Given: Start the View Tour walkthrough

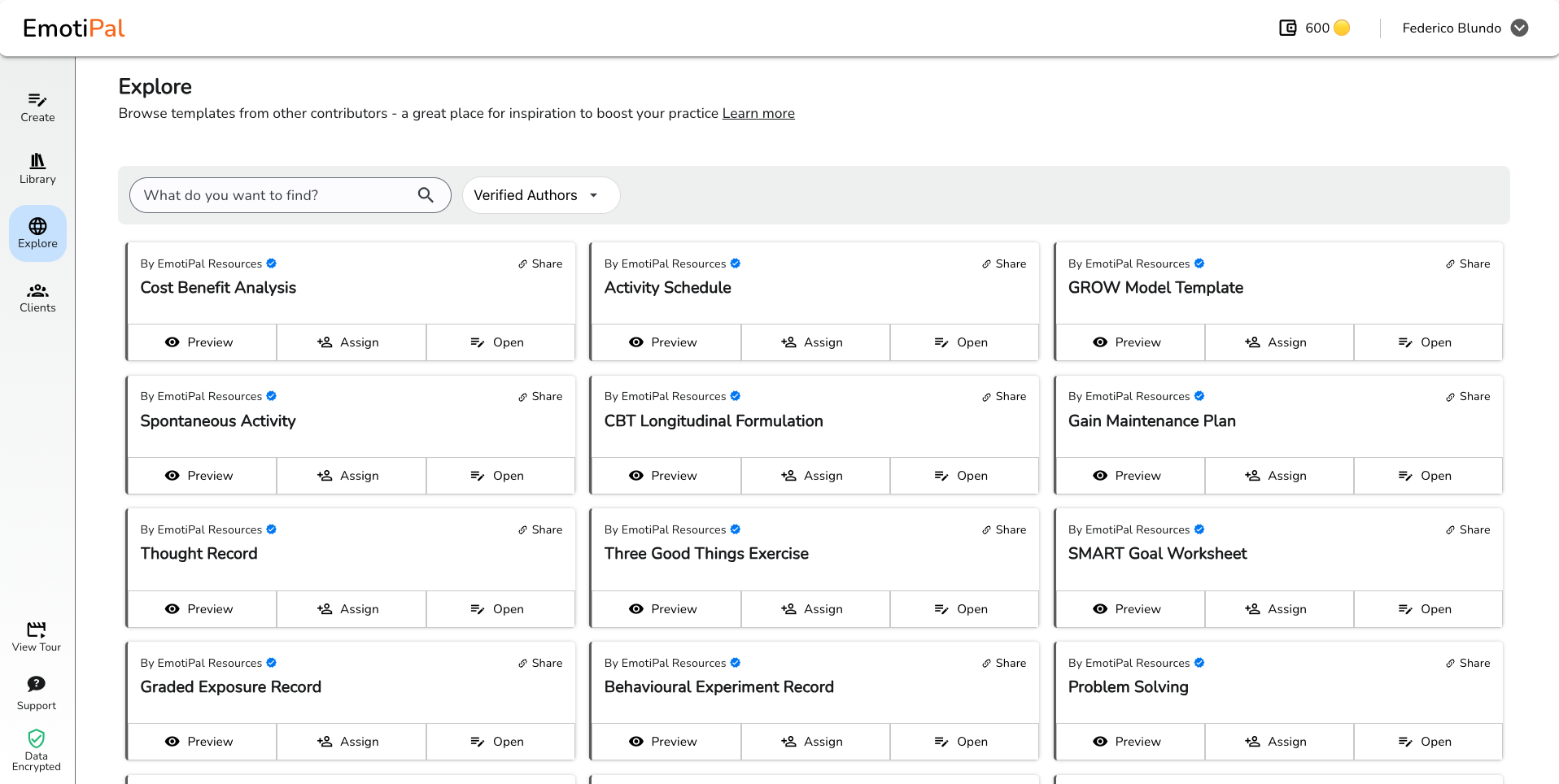Looking at the screenshot, I should [37, 637].
